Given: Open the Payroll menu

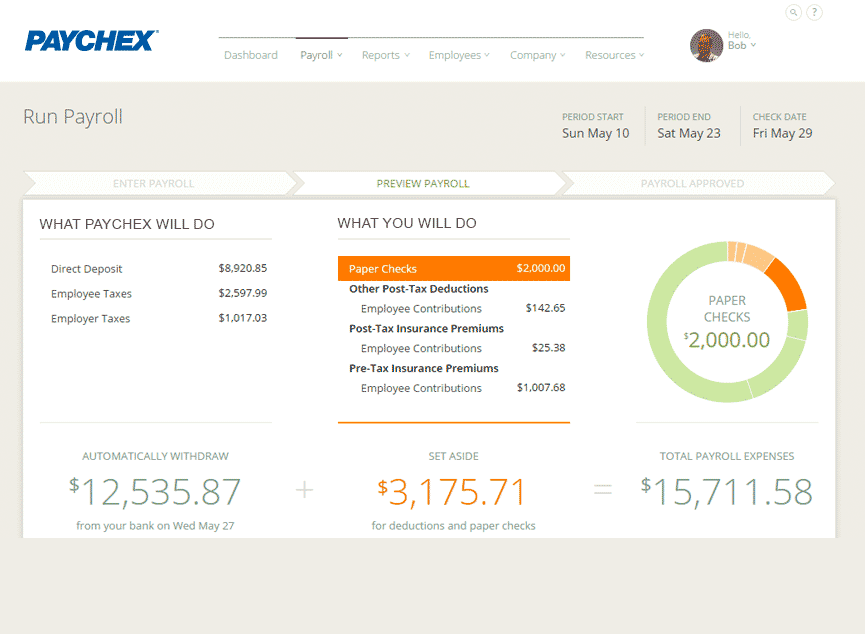Looking at the screenshot, I should (321, 55).
